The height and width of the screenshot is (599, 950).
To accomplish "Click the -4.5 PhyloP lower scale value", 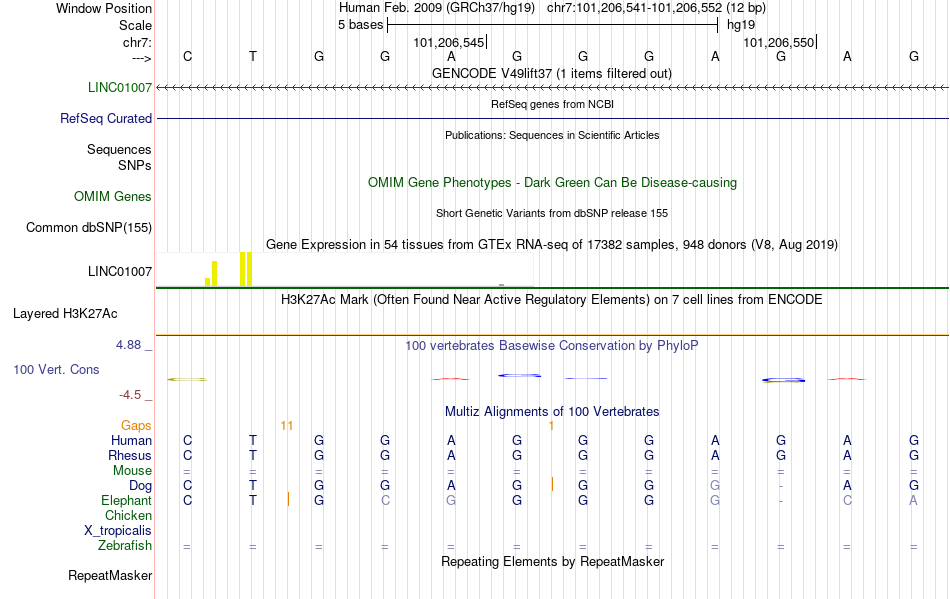I will pos(130,395).
